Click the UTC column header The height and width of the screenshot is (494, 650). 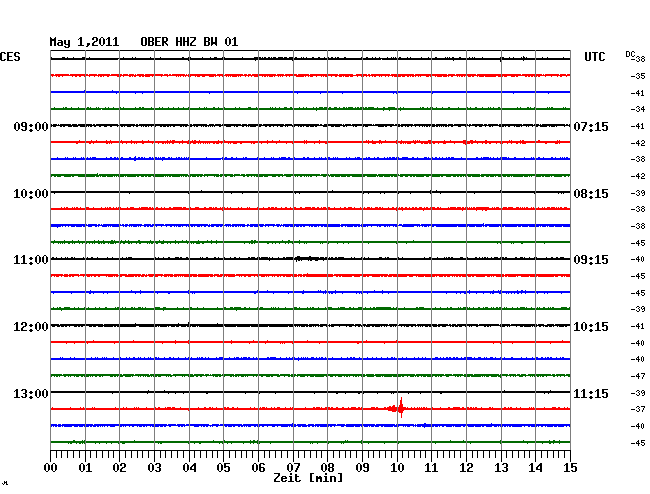pos(594,57)
